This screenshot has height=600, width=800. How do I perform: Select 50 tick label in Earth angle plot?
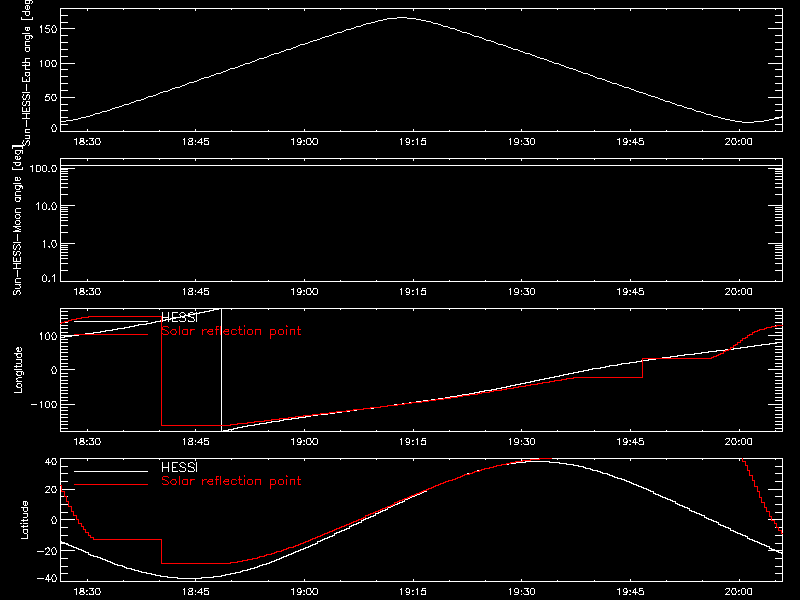pyautogui.click(x=52, y=97)
